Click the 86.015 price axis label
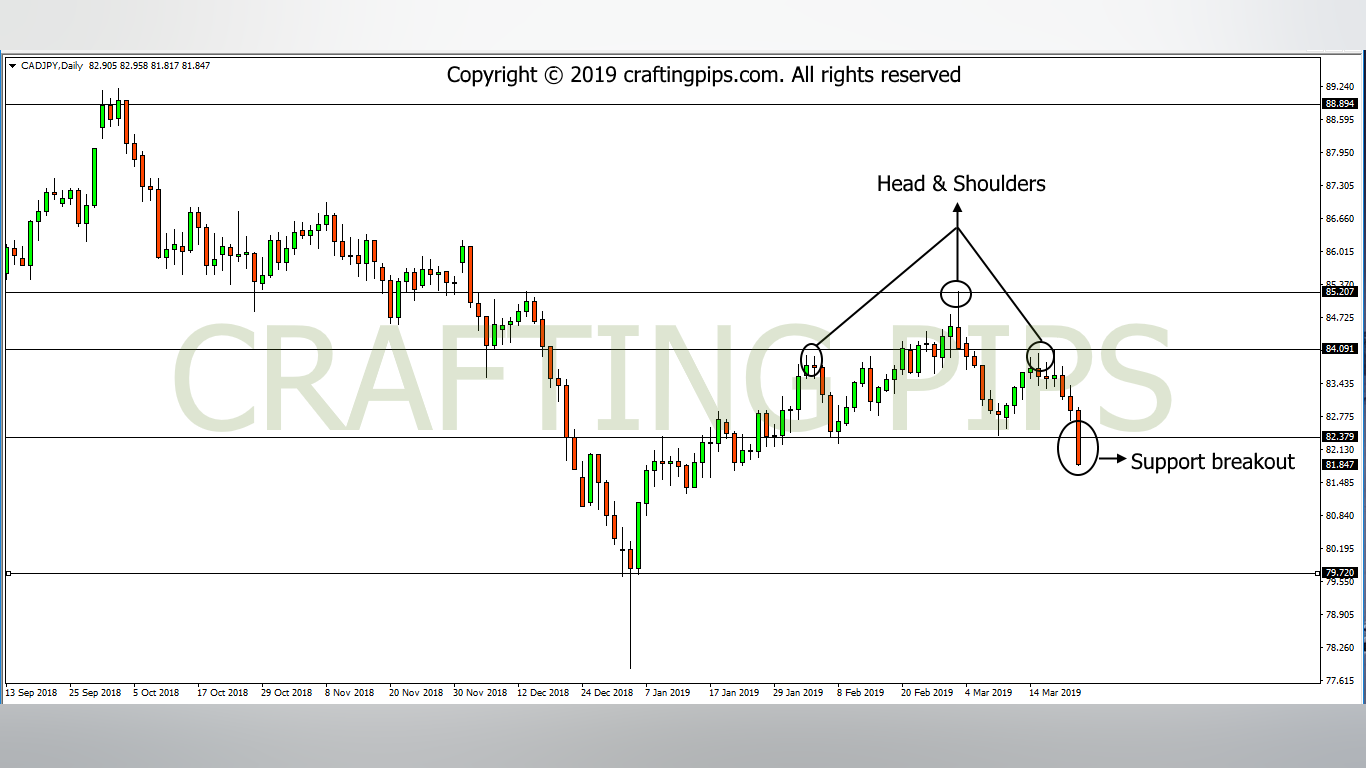The height and width of the screenshot is (768, 1366). click(x=1340, y=252)
